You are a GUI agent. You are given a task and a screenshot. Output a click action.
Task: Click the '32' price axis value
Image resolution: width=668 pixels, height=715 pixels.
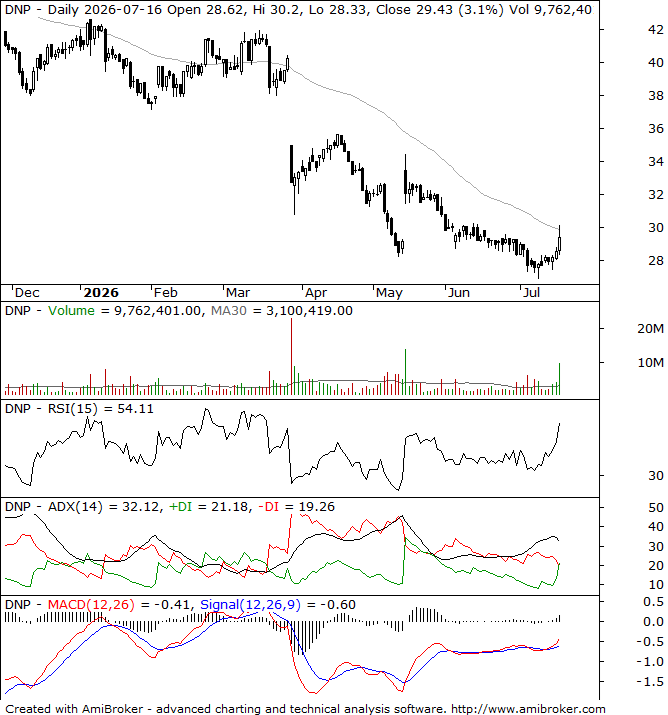click(x=656, y=195)
